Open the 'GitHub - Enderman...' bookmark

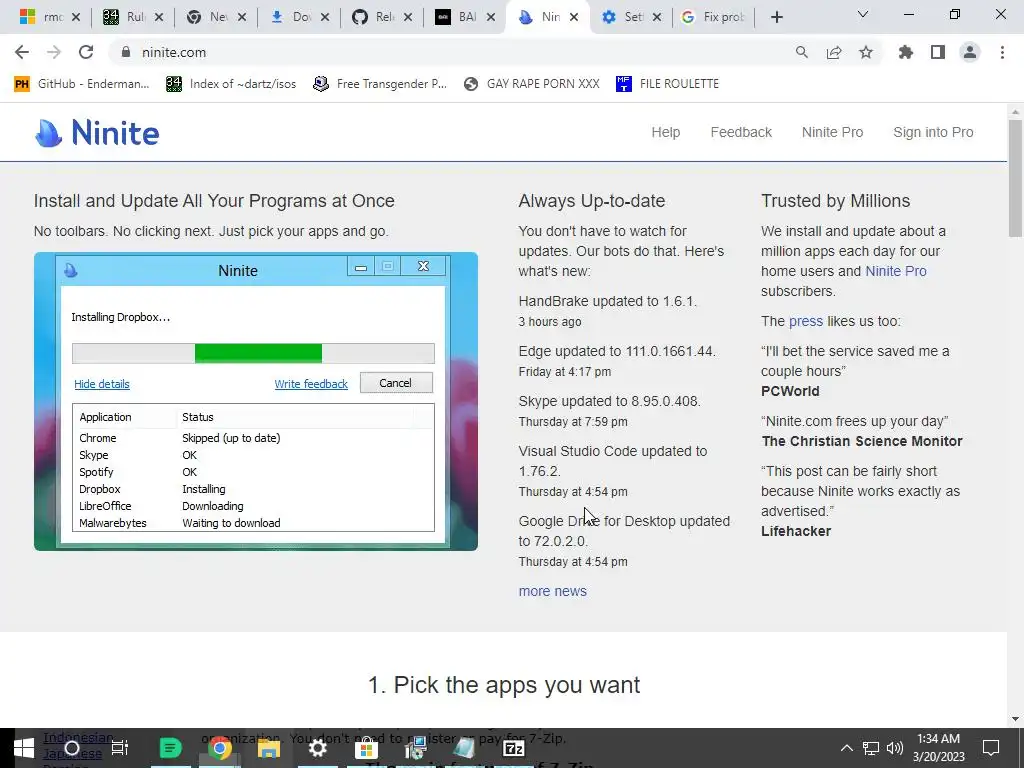tap(82, 84)
